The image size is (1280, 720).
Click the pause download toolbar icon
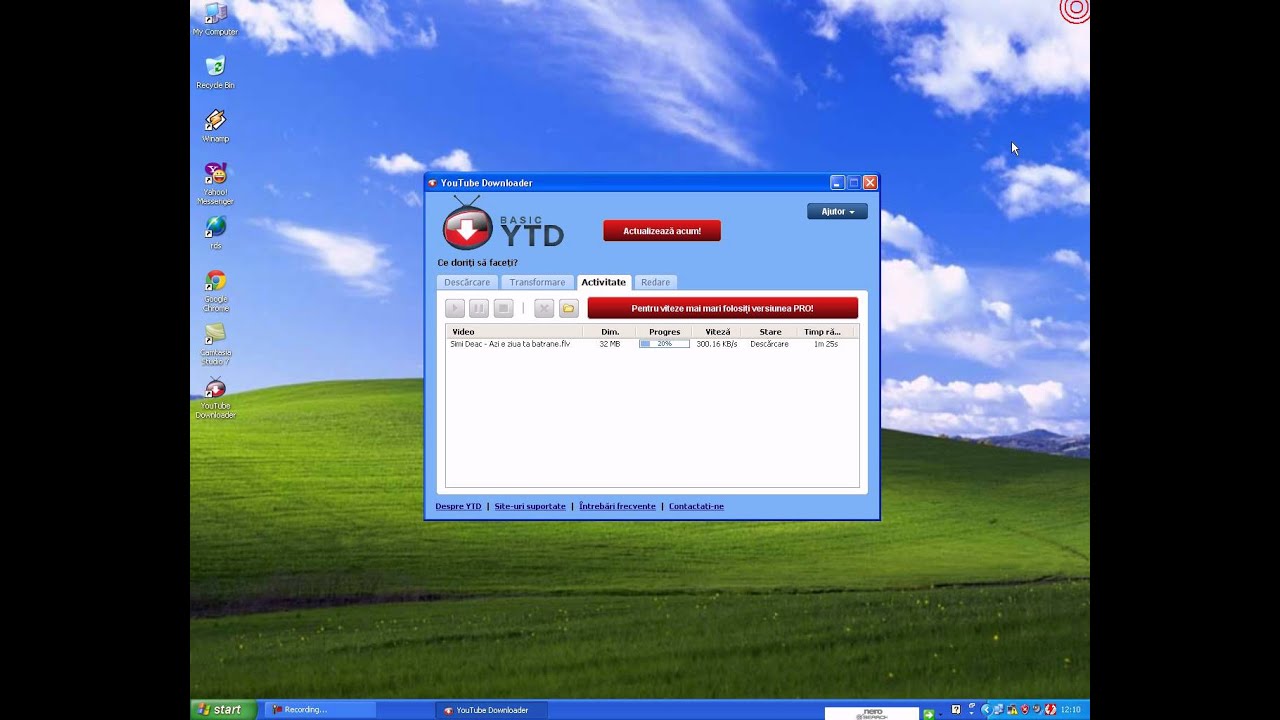coord(479,308)
